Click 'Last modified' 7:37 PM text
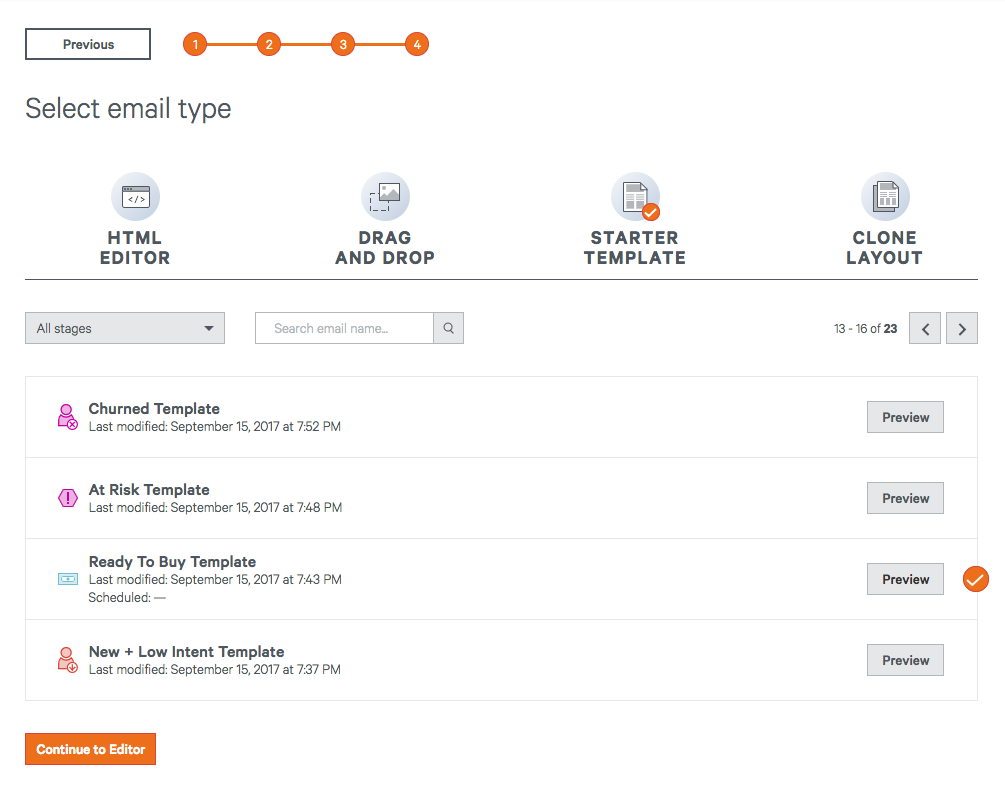 215,669
